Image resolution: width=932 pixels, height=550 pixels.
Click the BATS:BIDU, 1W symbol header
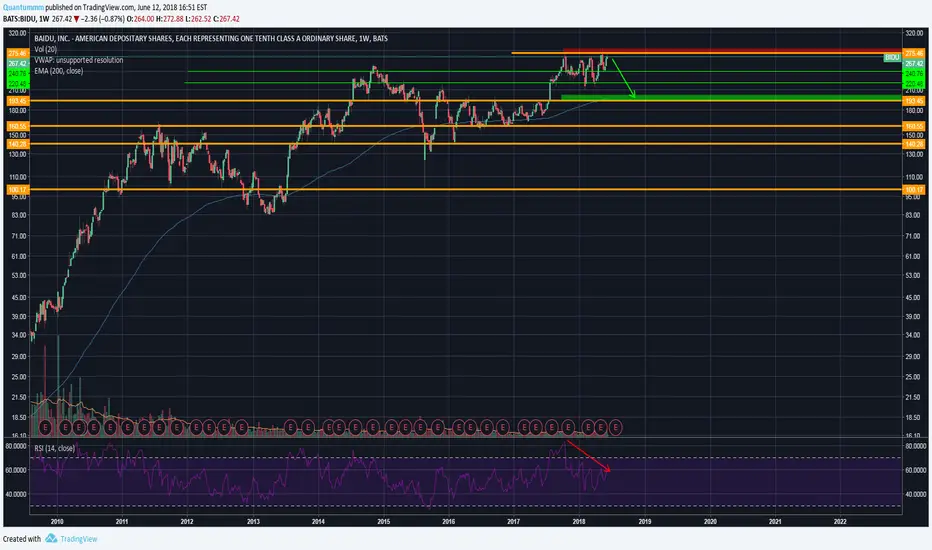click(x=26, y=19)
